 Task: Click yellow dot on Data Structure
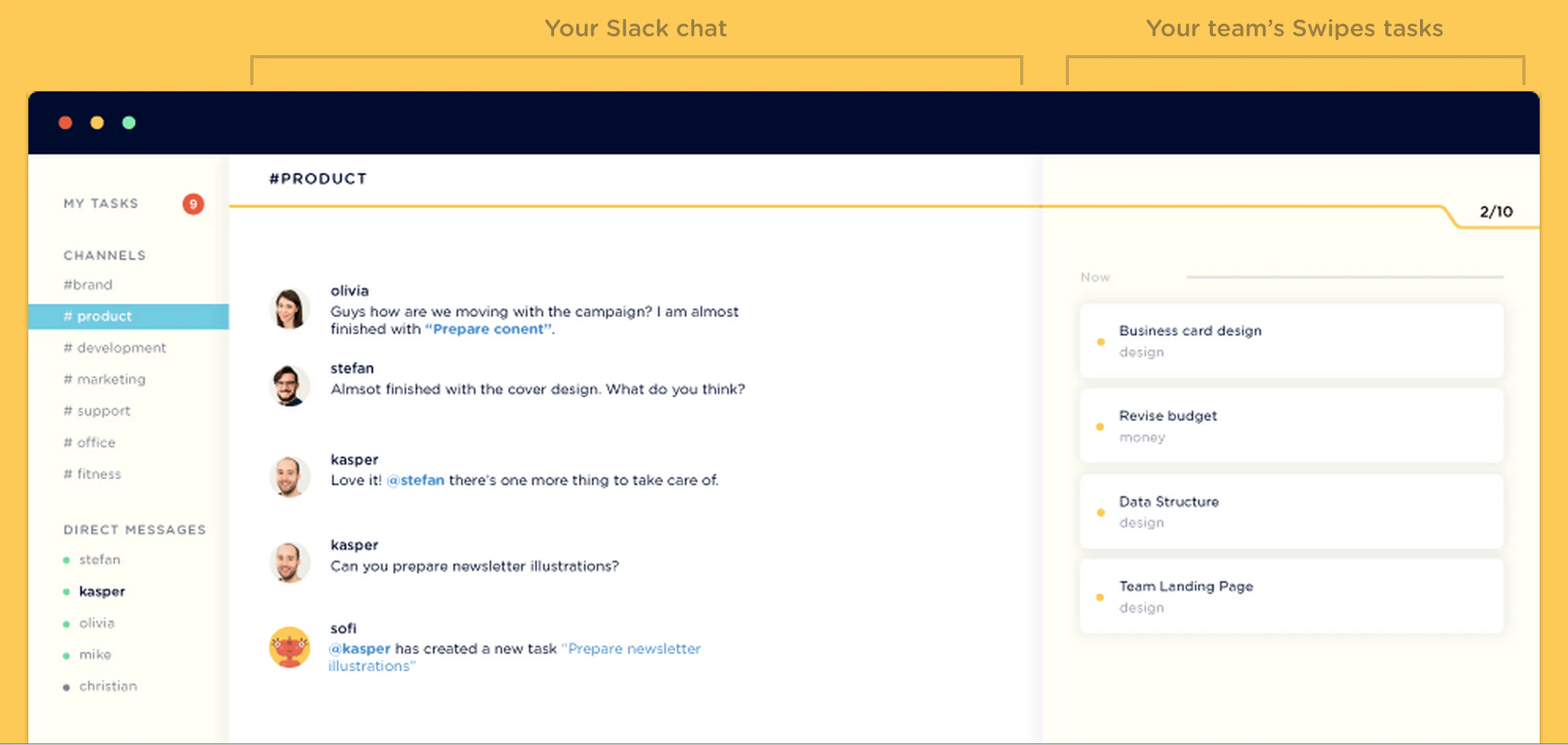tap(1100, 513)
